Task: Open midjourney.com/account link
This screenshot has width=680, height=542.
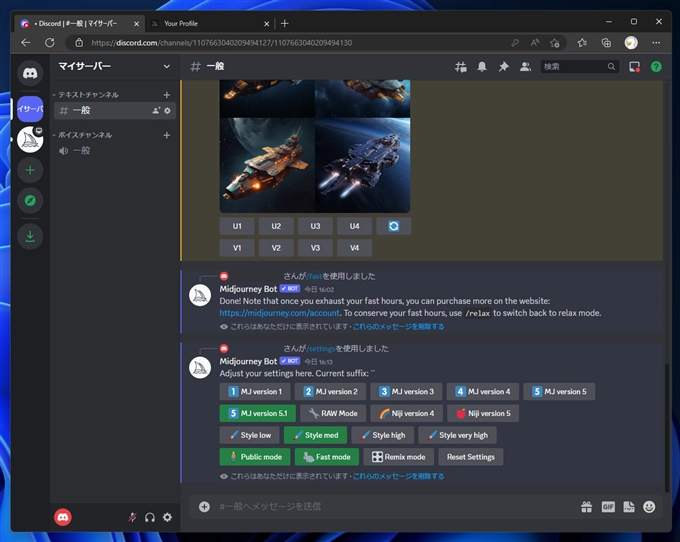Action: pos(280,313)
